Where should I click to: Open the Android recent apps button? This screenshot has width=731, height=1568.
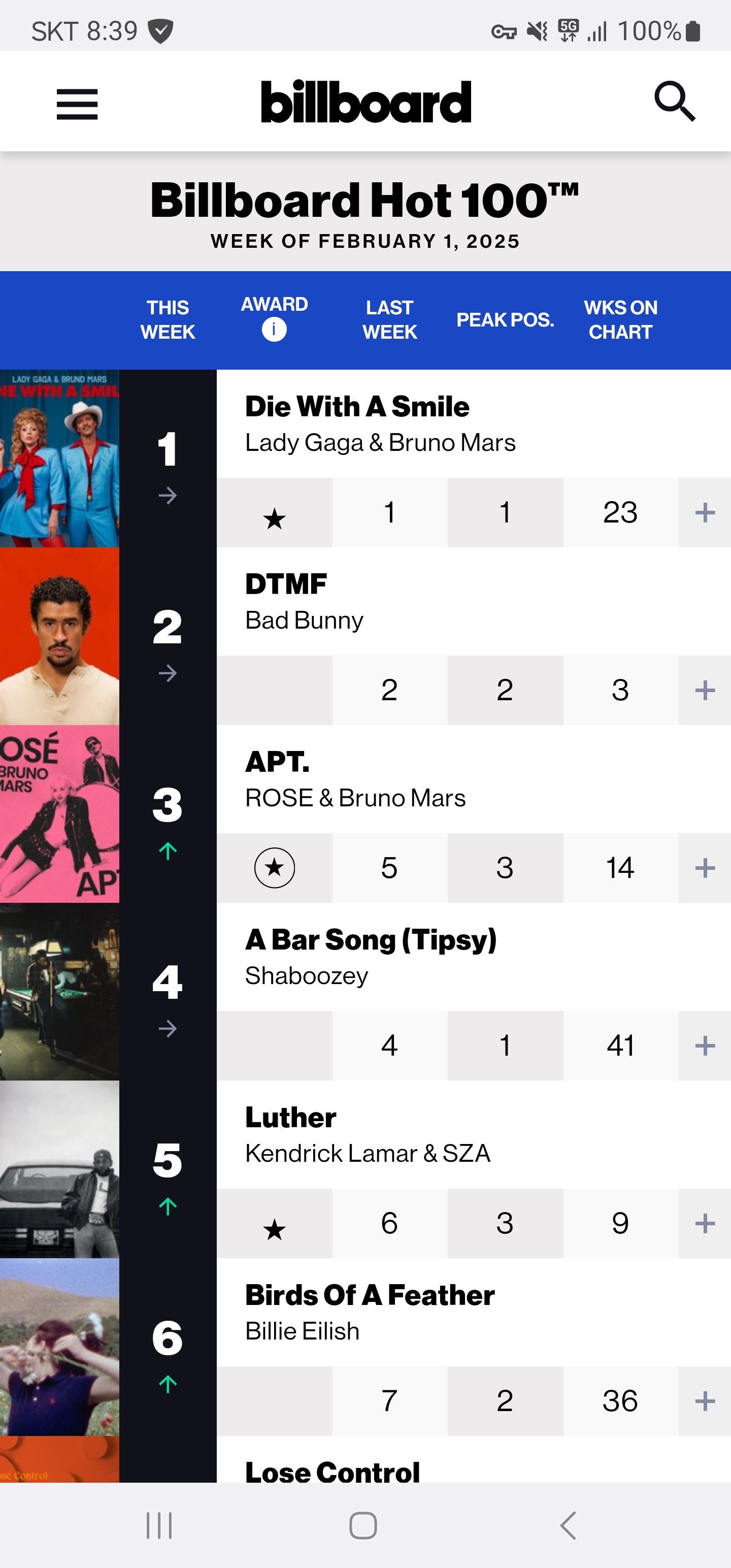coord(159,1525)
